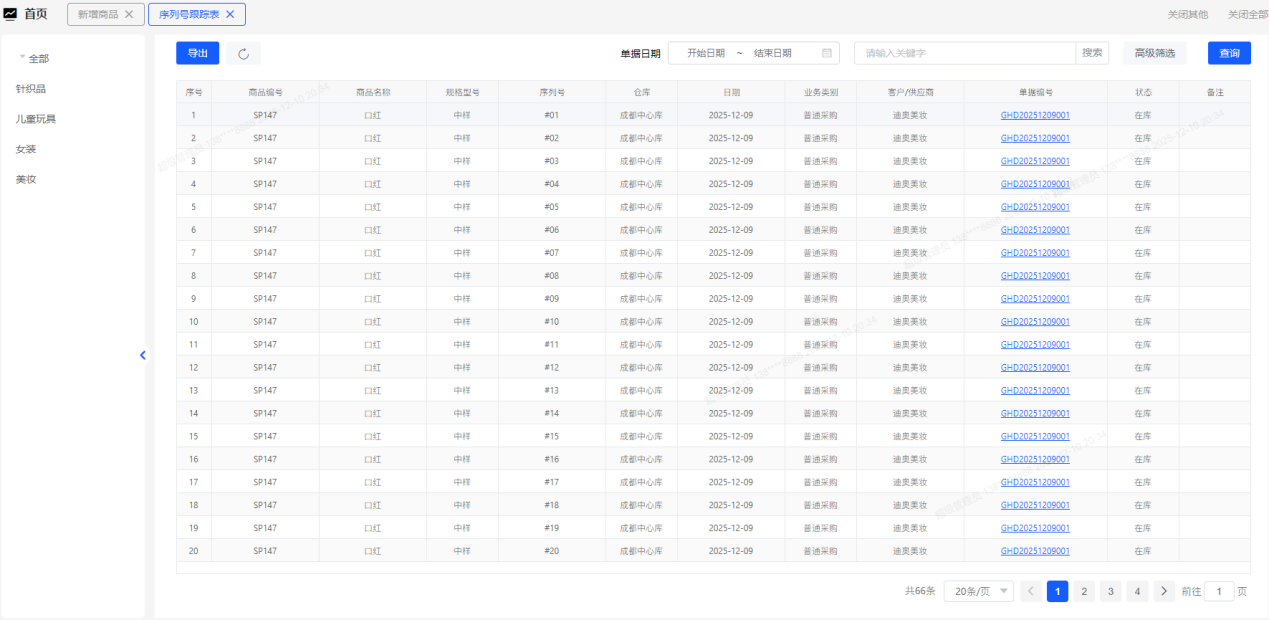
Task: Open 高级筛选 advanced filter
Action: [x=1155, y=53]
